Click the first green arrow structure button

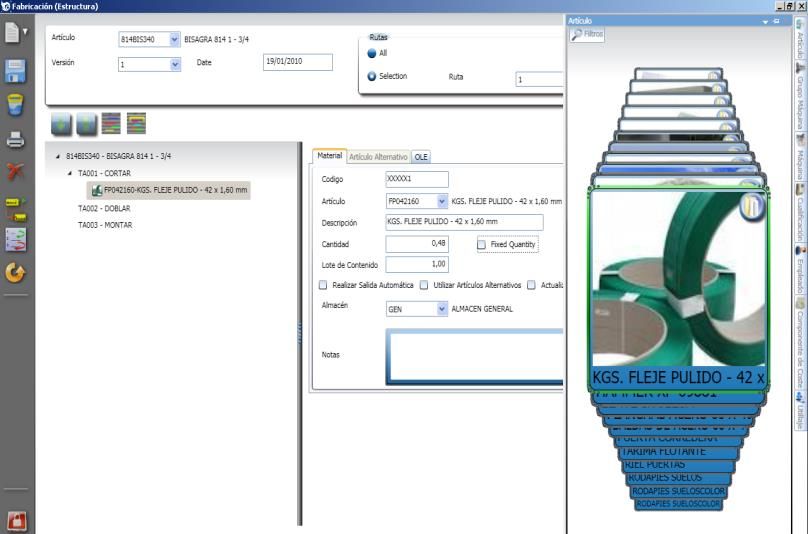[63, 122]
